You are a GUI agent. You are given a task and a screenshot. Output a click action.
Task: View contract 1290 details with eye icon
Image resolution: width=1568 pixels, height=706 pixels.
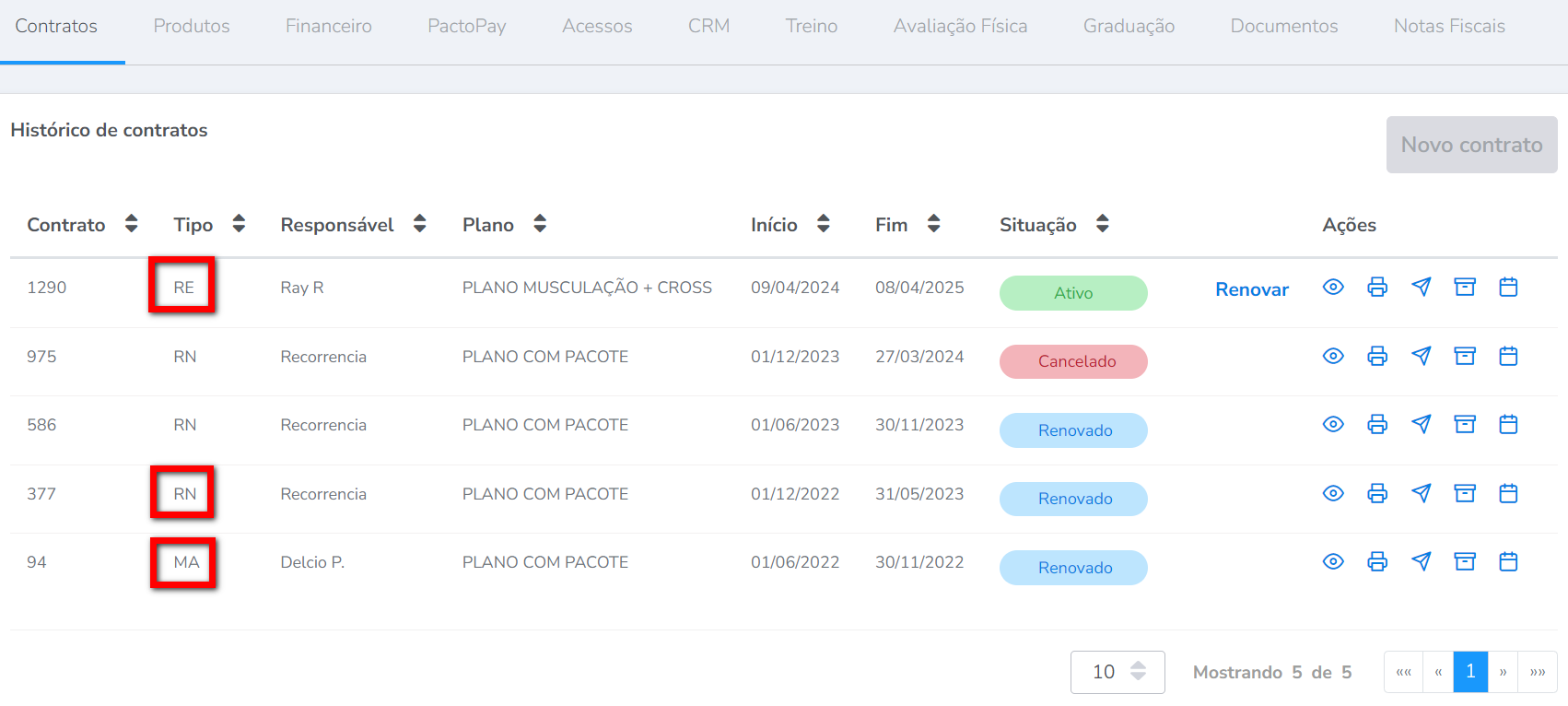[1333, 288]
